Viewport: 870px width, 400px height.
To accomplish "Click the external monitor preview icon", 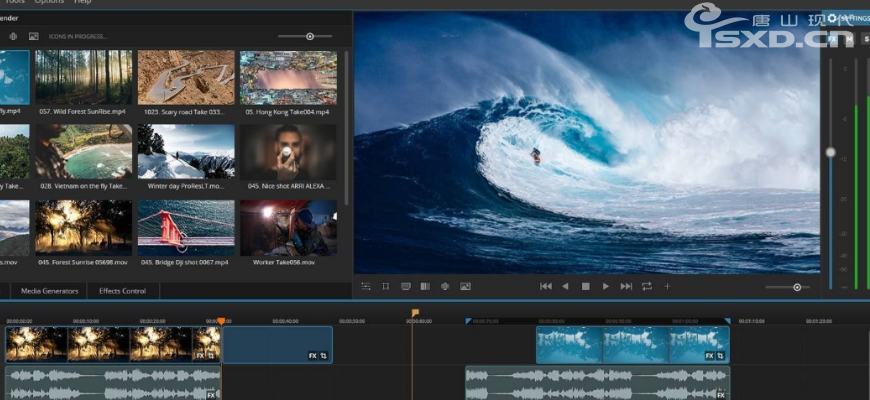I will point(406,286).
